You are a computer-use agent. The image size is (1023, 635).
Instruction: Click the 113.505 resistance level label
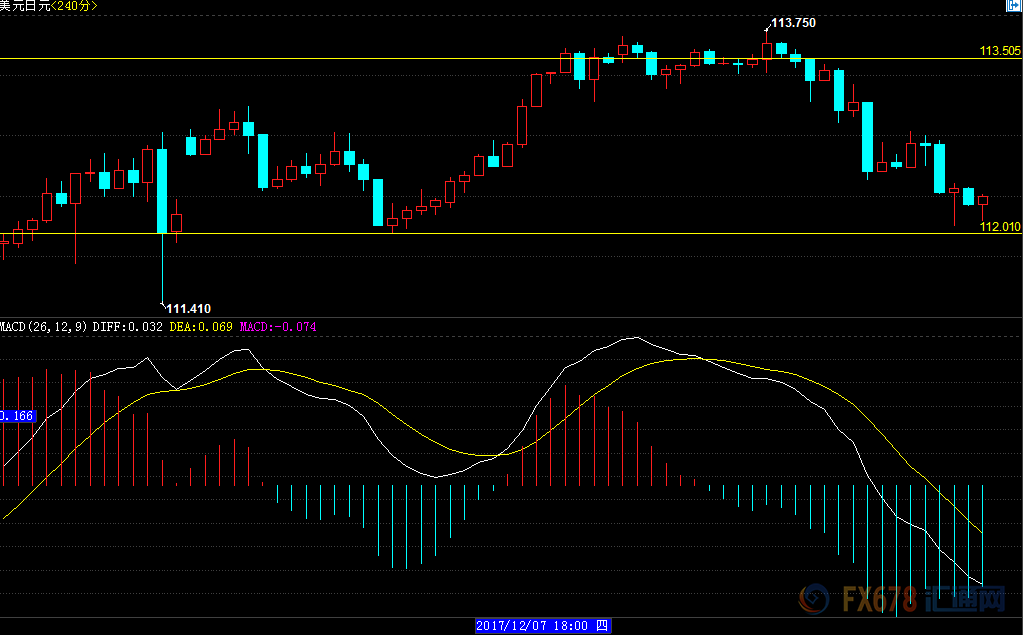(x=1000, y=51)
